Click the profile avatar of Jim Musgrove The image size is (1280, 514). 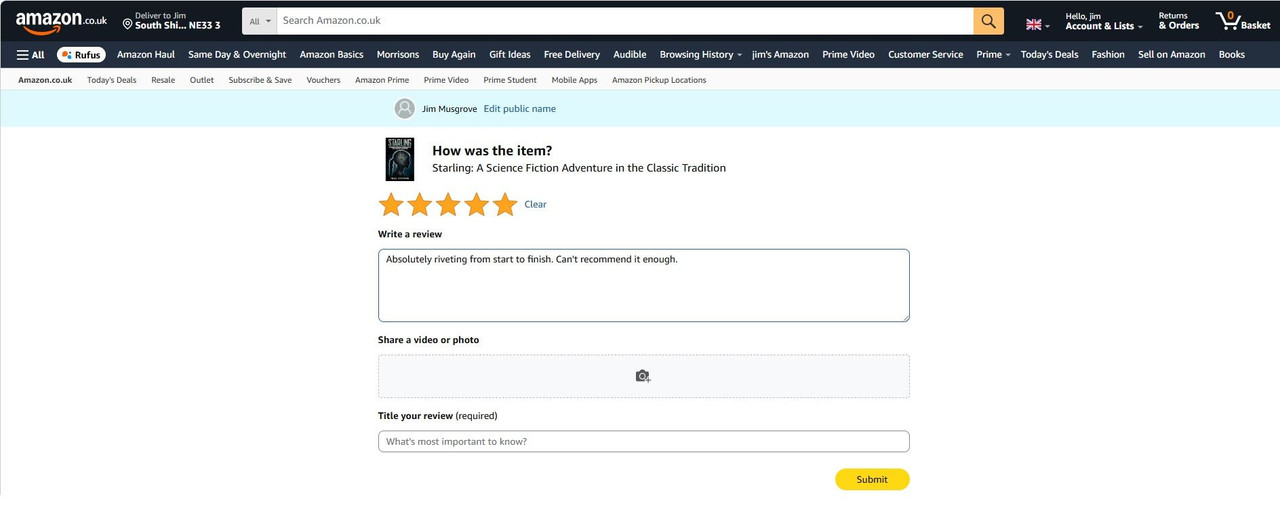(x=405, y=109)
